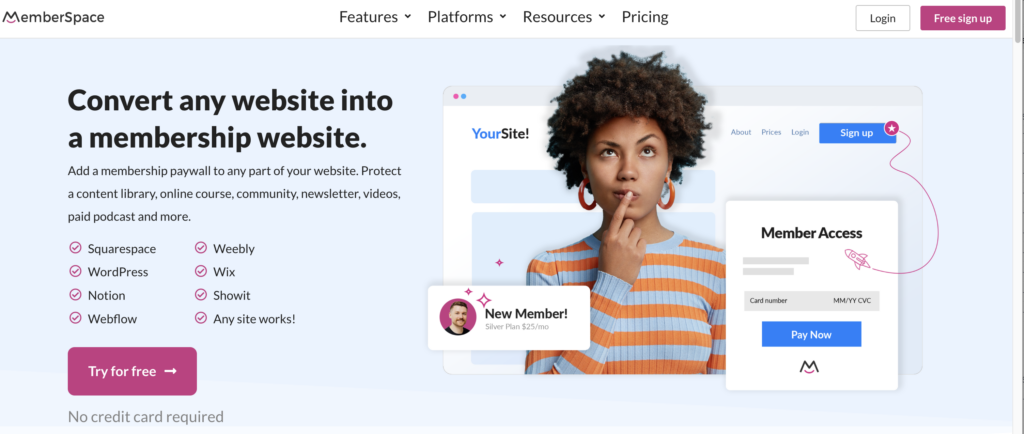Click the checkmark icon beside WordPress
This screenshot has width=1024, height=434.
tap(75, 271)
